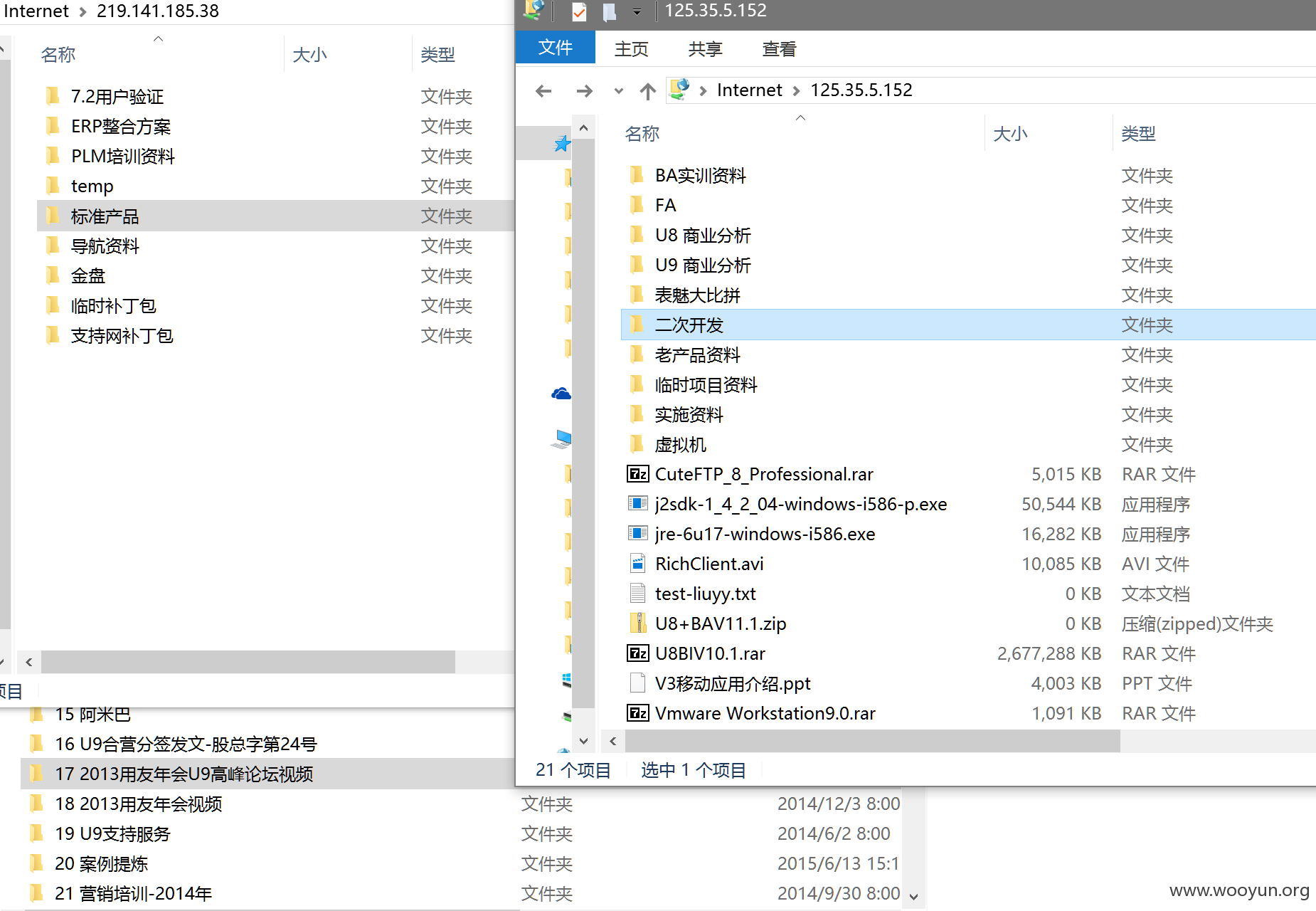1316x911 pixels.
Task: Click 125.35.5.152 breadcrumb in the address bar
Action: pyautogui.click(x=861, y=90)
